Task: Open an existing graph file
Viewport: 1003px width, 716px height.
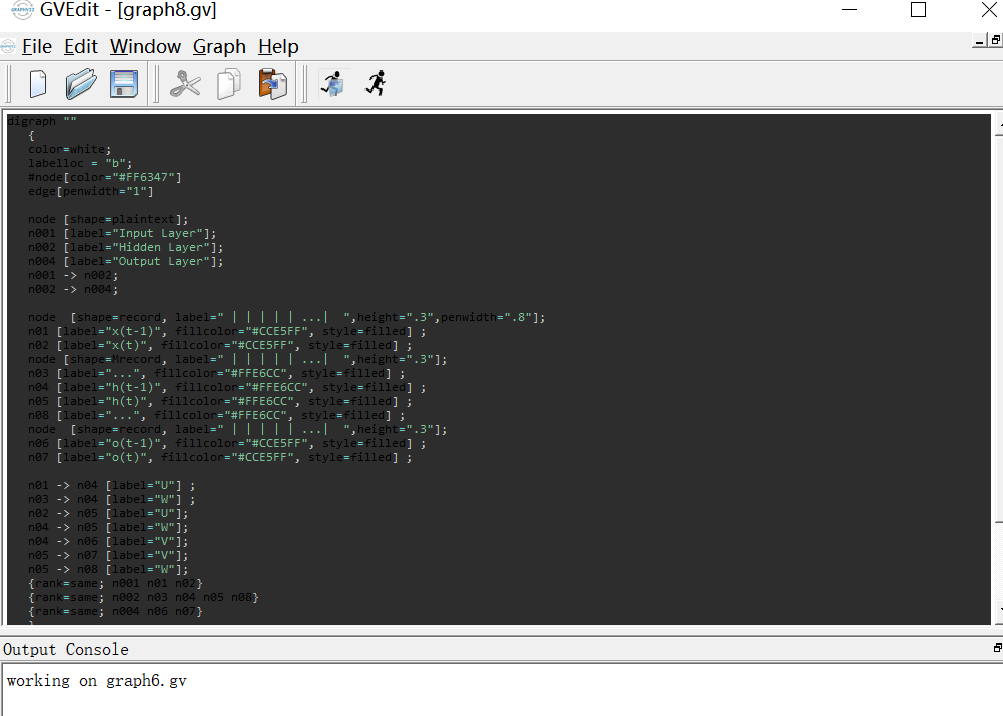Action: [x=81, y=84]
